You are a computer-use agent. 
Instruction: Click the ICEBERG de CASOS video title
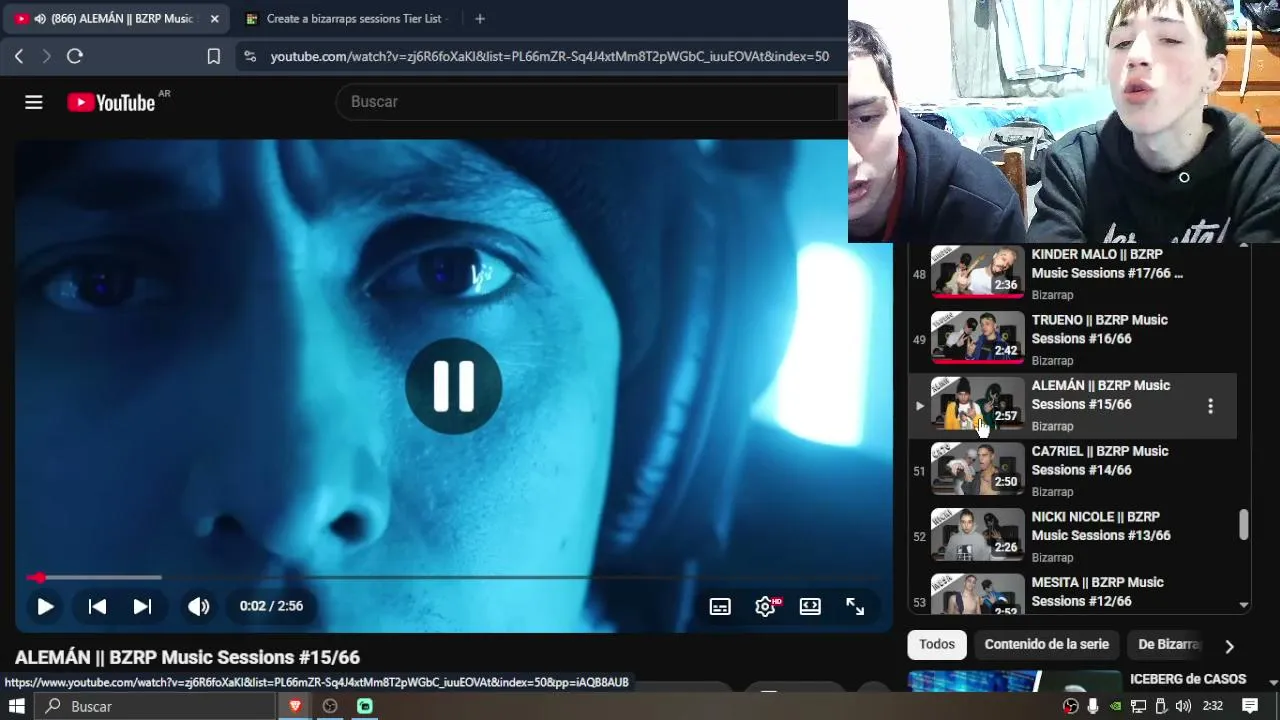point(1188,679)
